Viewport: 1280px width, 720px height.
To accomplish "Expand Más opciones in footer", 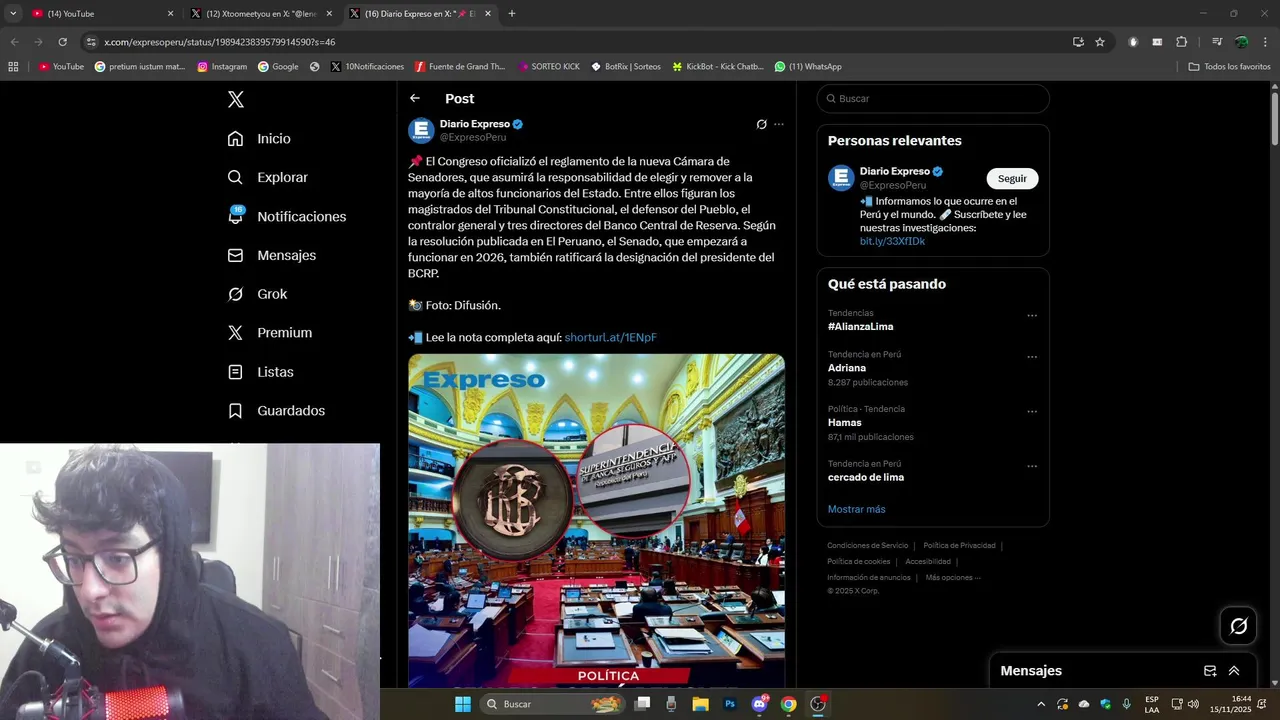I will [x=953, y=578].
